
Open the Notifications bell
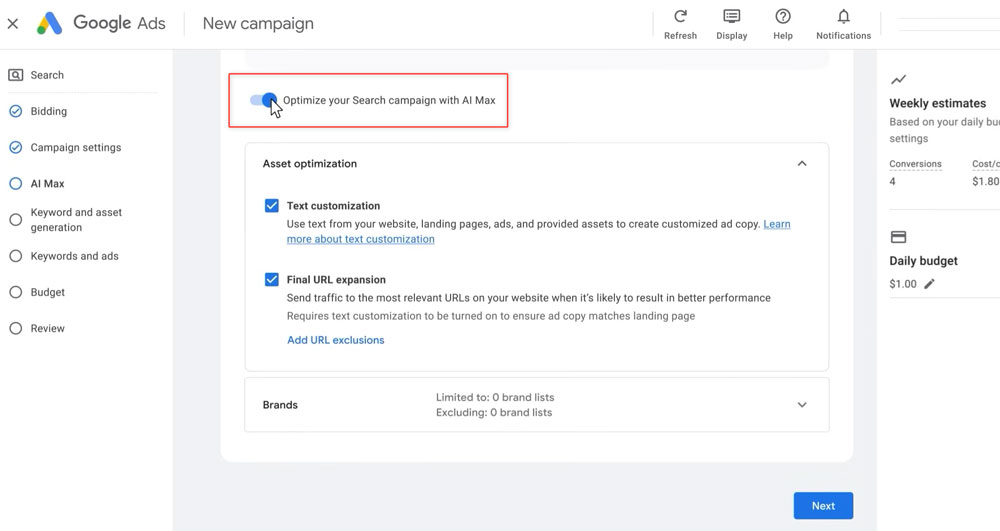pos(843,17)
